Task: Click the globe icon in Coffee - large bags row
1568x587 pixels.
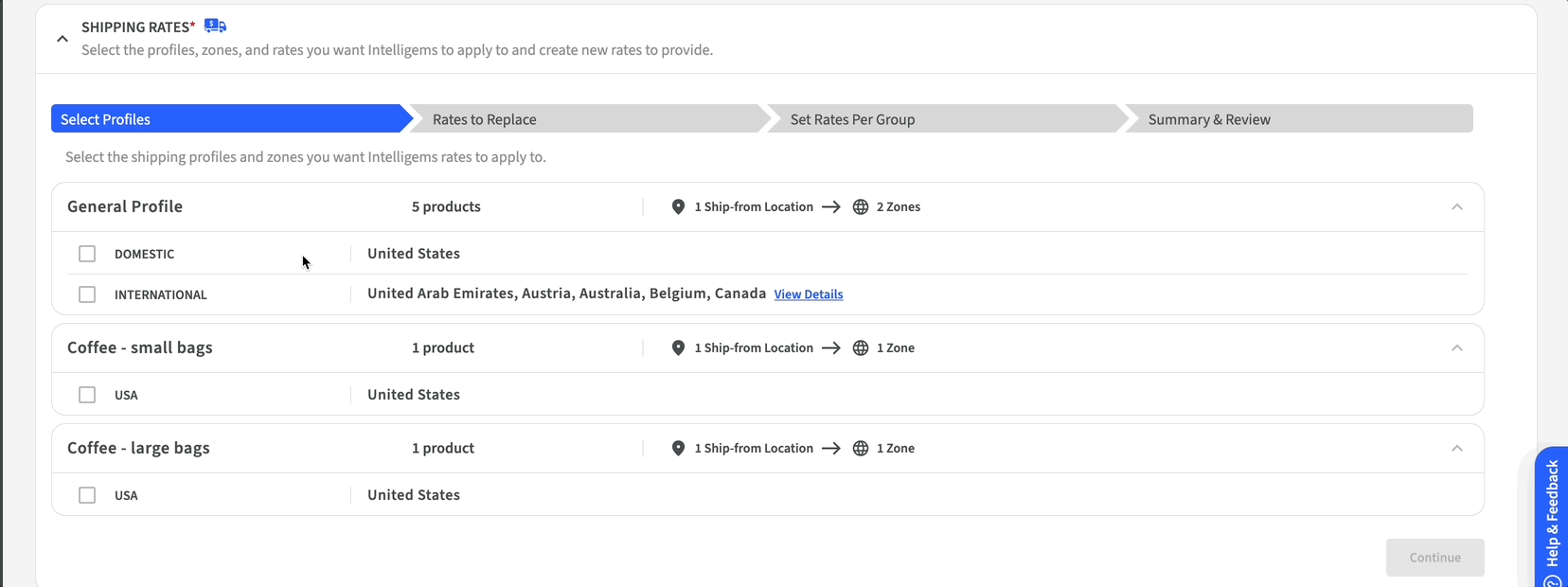Action: pos(861,448)
